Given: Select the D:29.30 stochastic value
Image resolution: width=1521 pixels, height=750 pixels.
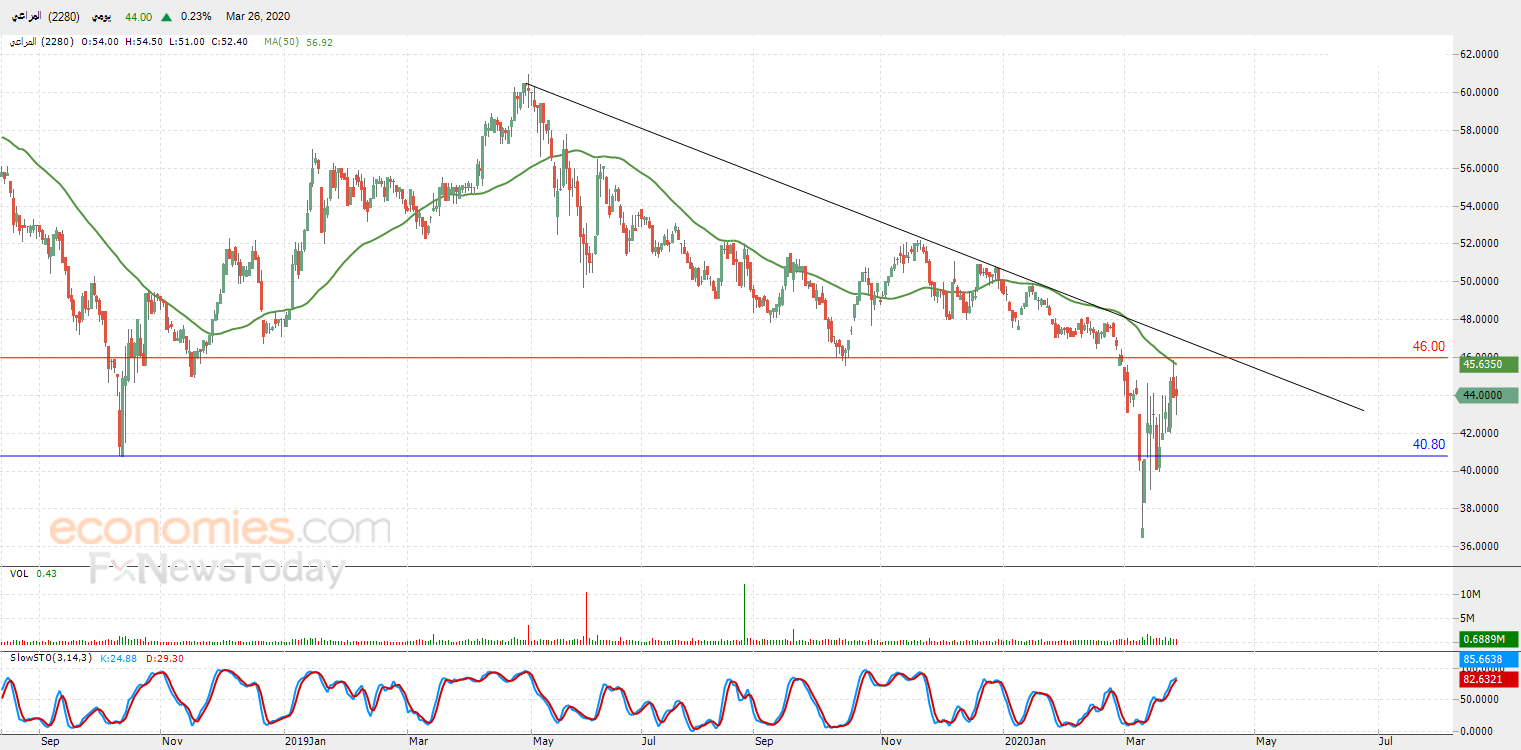Looking at the screenshot, I should coord(164,658).
